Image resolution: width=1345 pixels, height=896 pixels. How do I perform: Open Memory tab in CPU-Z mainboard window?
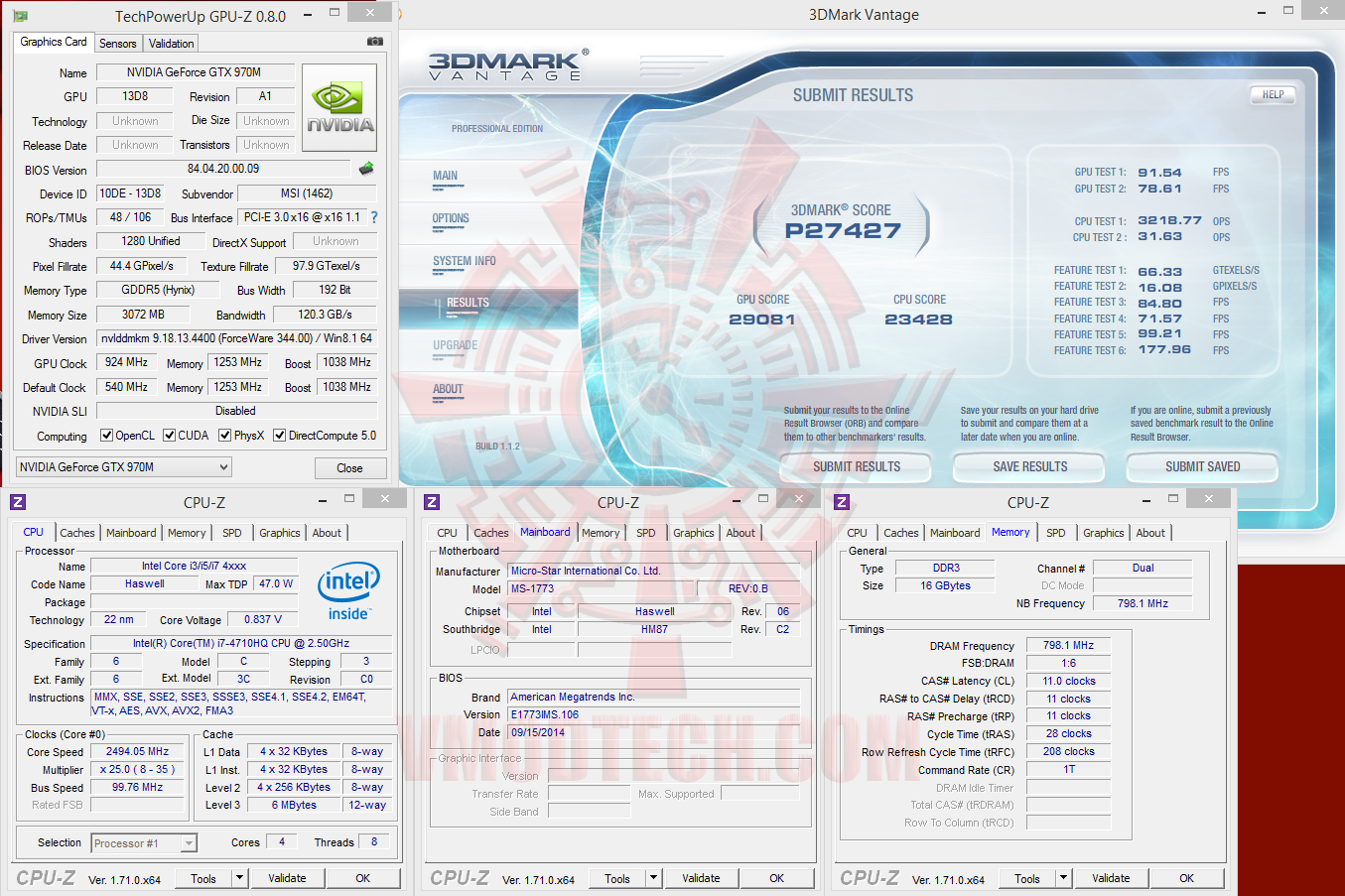coord(601,533)
